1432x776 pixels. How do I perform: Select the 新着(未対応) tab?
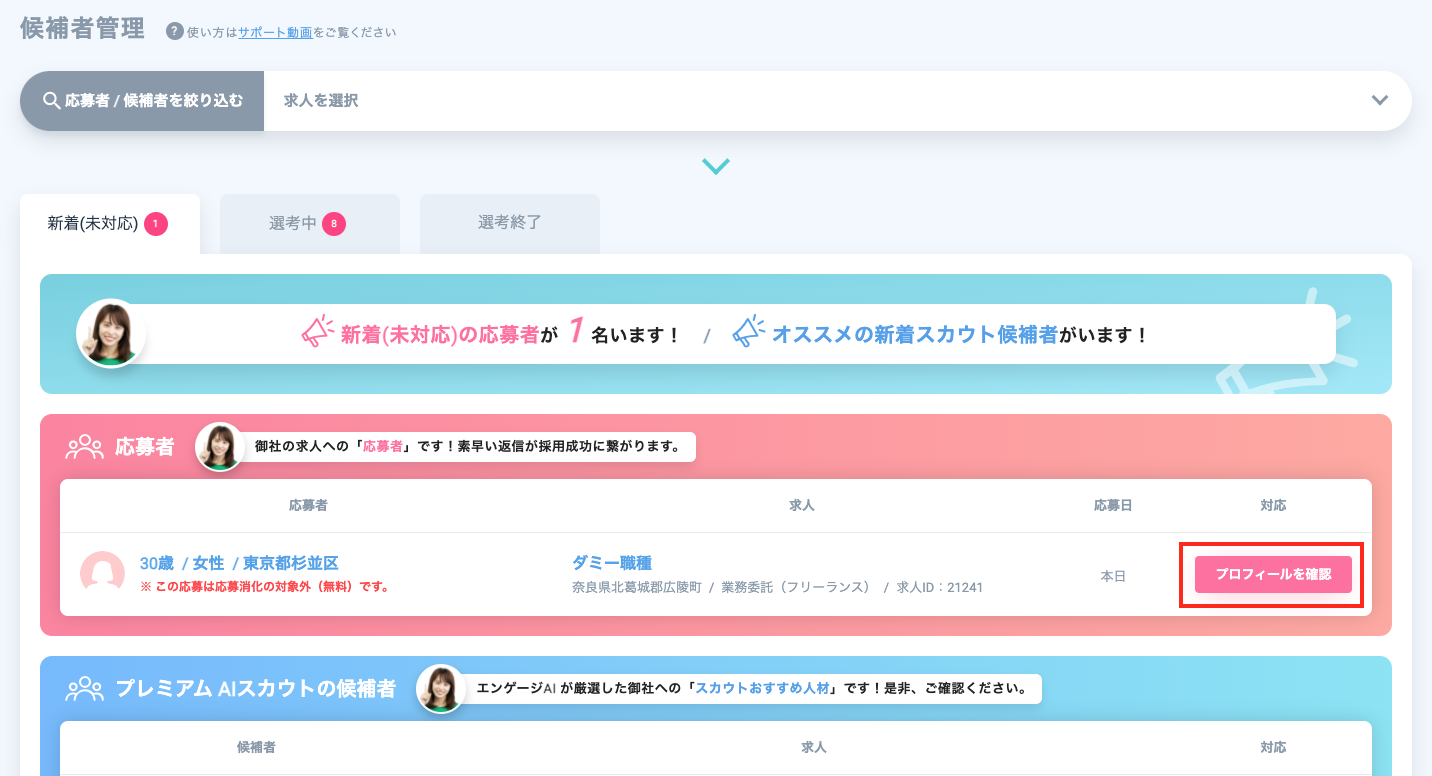click(110, 224)
